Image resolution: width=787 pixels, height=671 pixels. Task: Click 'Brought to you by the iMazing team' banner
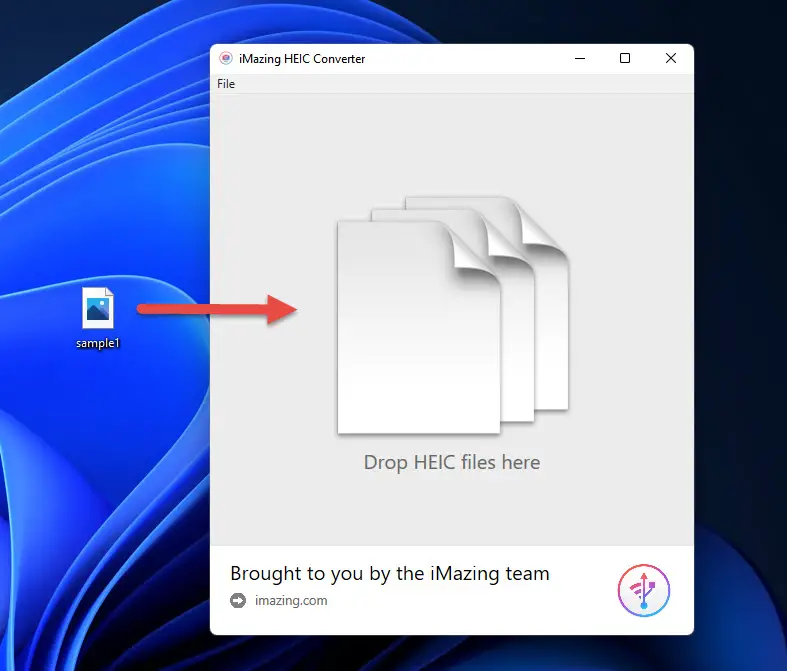point(389,574)
